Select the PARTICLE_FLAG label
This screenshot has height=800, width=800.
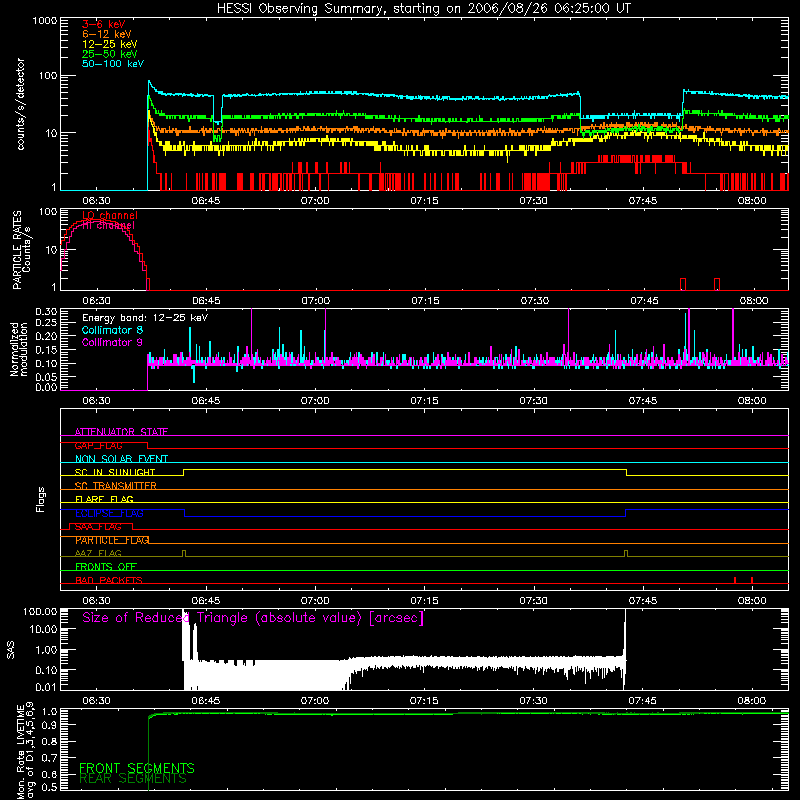[x=112, y=540]
